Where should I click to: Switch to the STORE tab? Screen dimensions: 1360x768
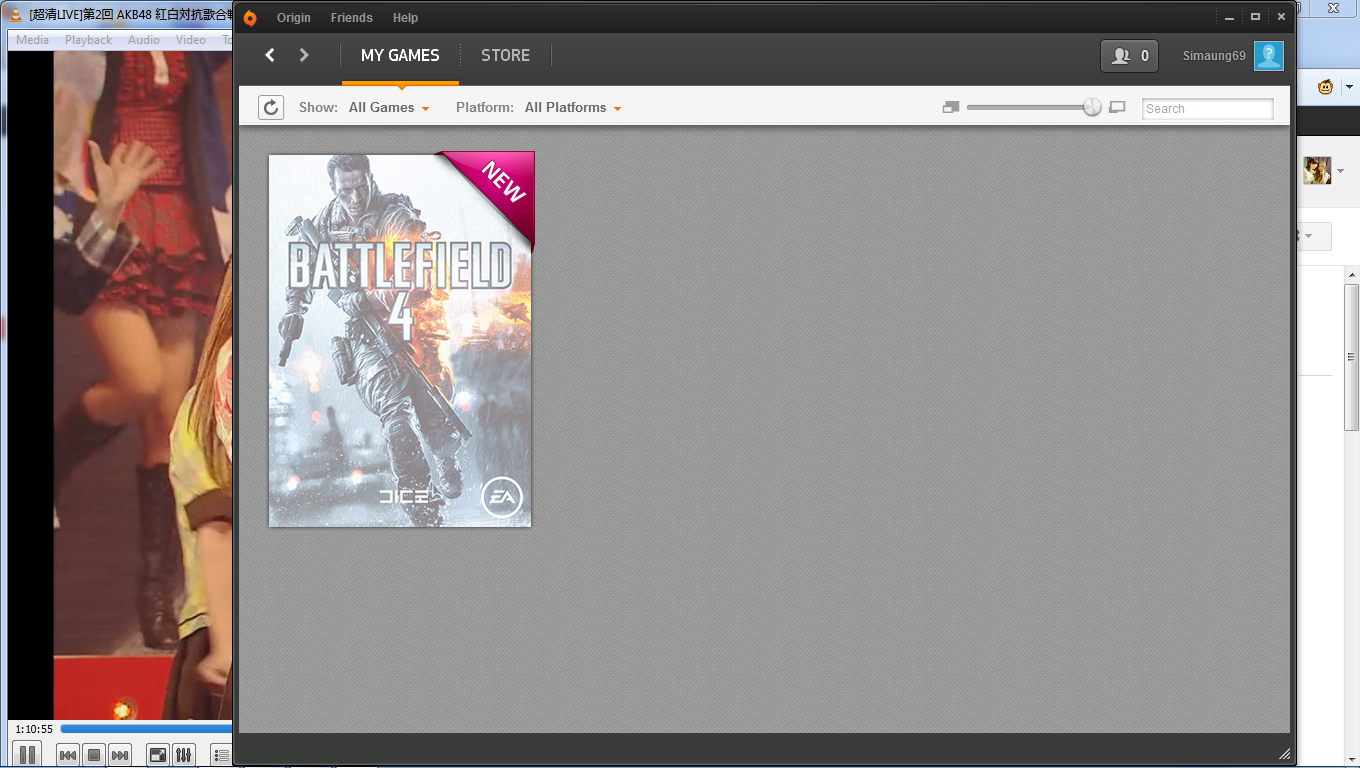click(x=505, y=56)
